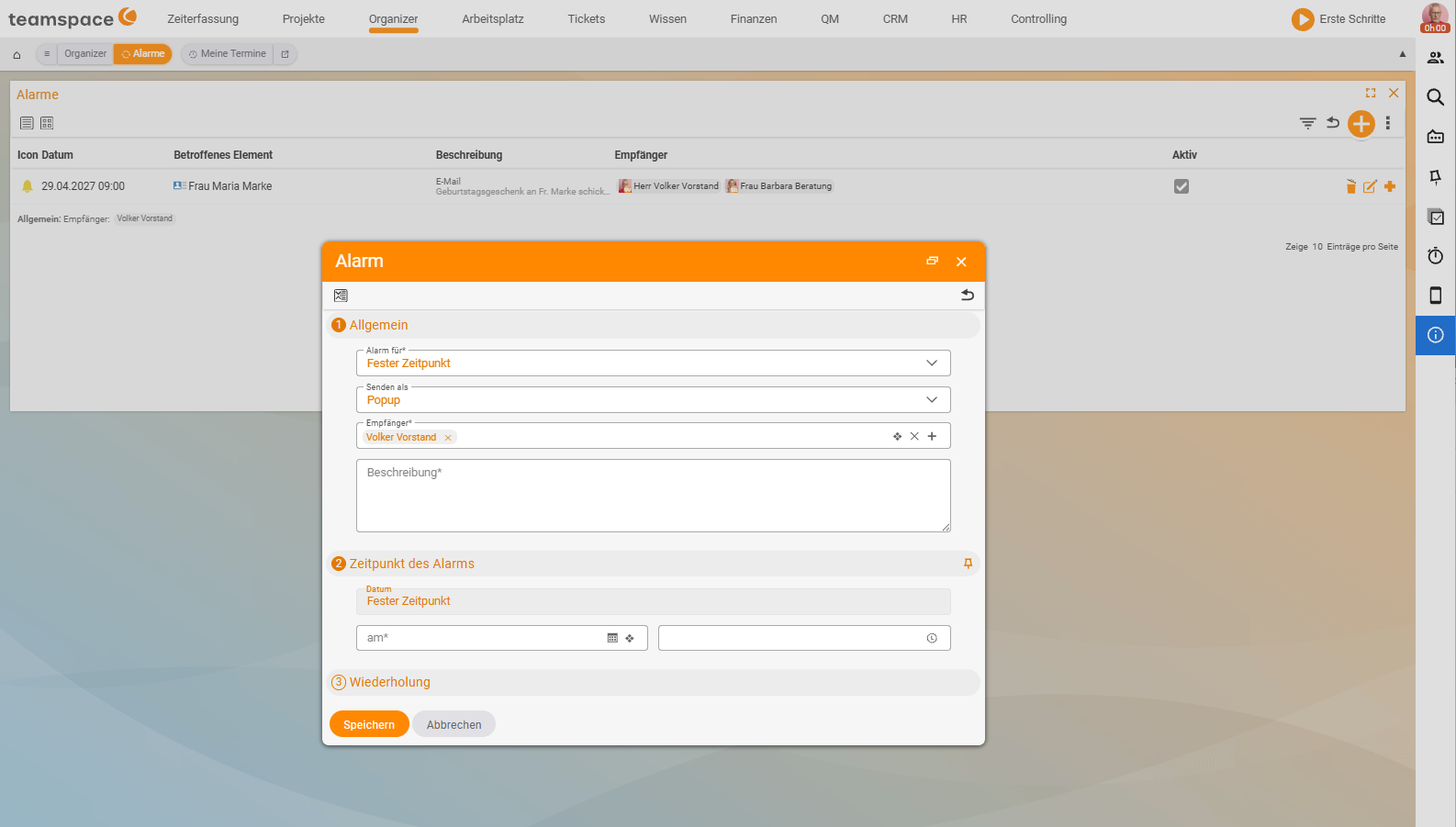Image resolution: width=1456 pixels, height=827 pixels.
Task: Open the Zeiterfassung menu
Action: (203, 18)
